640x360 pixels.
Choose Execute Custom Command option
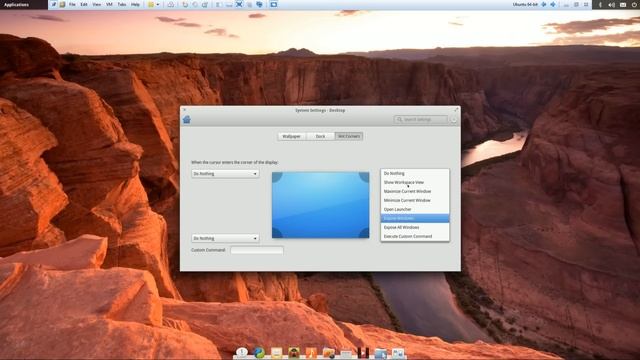(x=415, y=236)
